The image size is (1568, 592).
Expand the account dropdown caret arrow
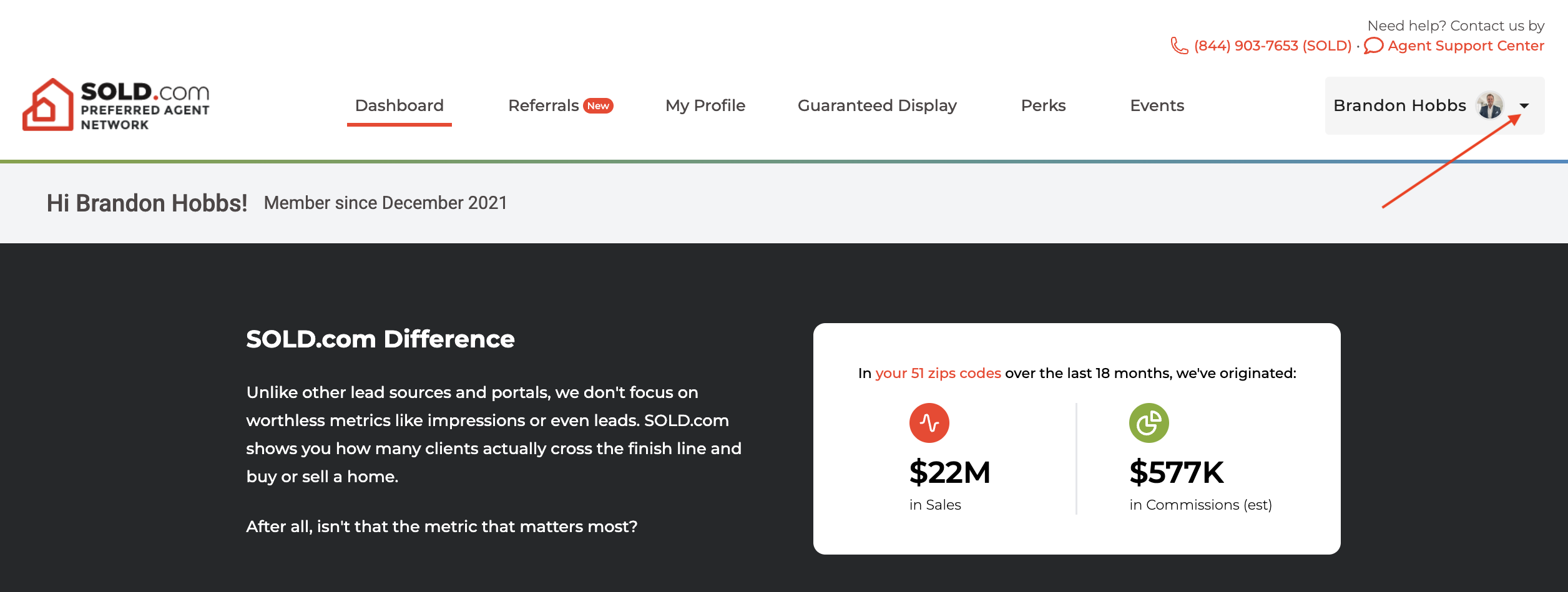pyautogui.click(x=1524, y=106)
